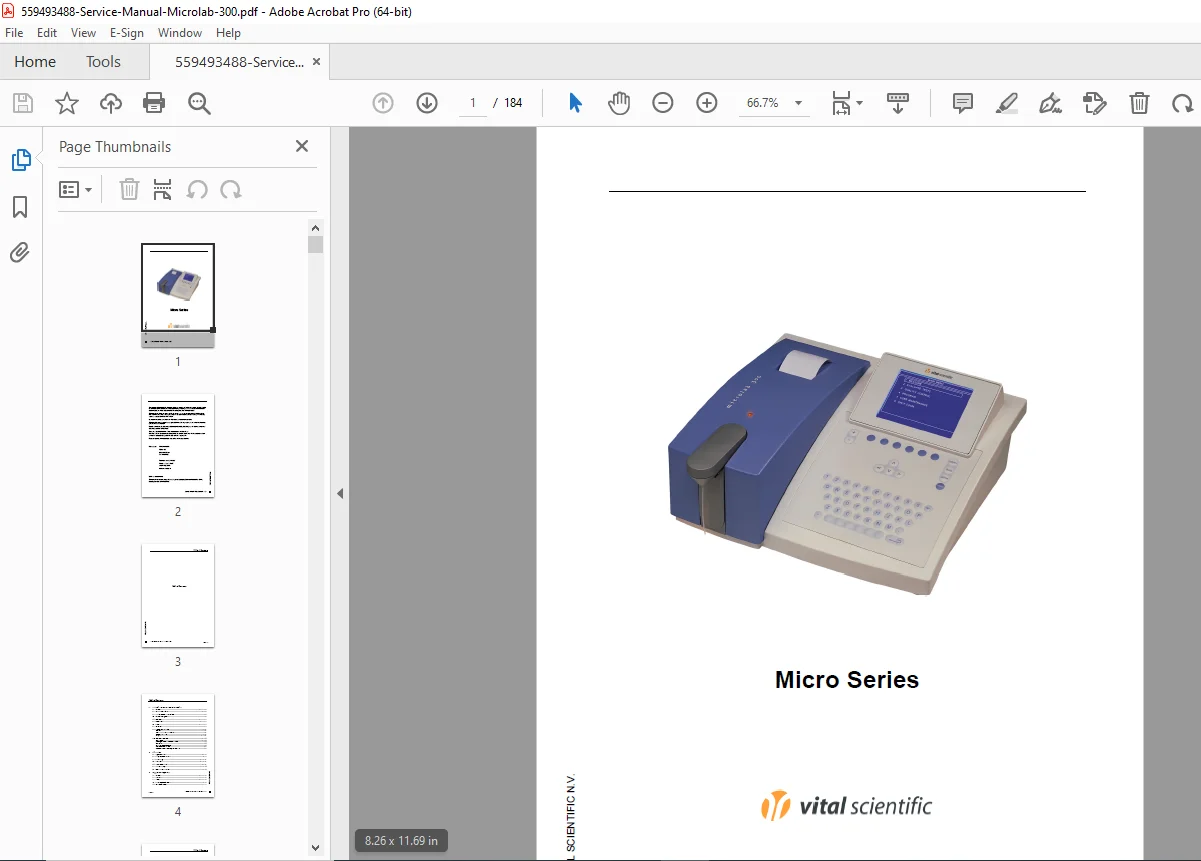1201x861 pixels.
Task: Print the document using printer icon
Action: click(x=154, y=103)
